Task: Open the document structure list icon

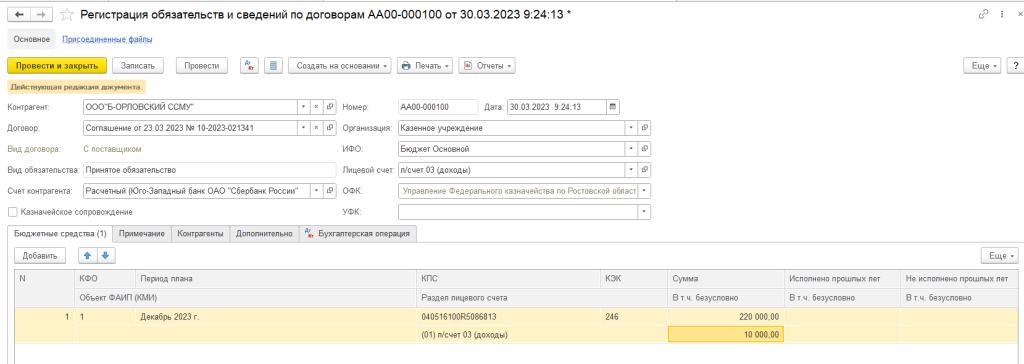Action: click(274, 65)
